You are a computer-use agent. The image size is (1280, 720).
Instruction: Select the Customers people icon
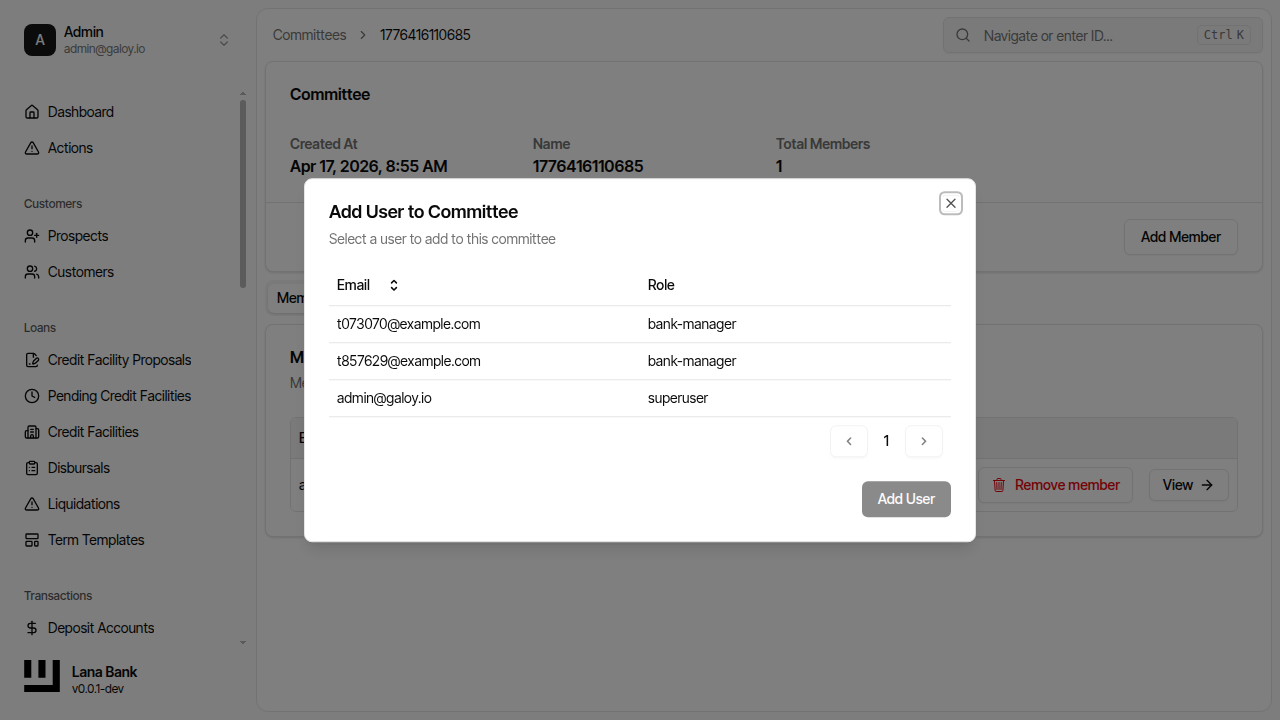tap(31, 271)
